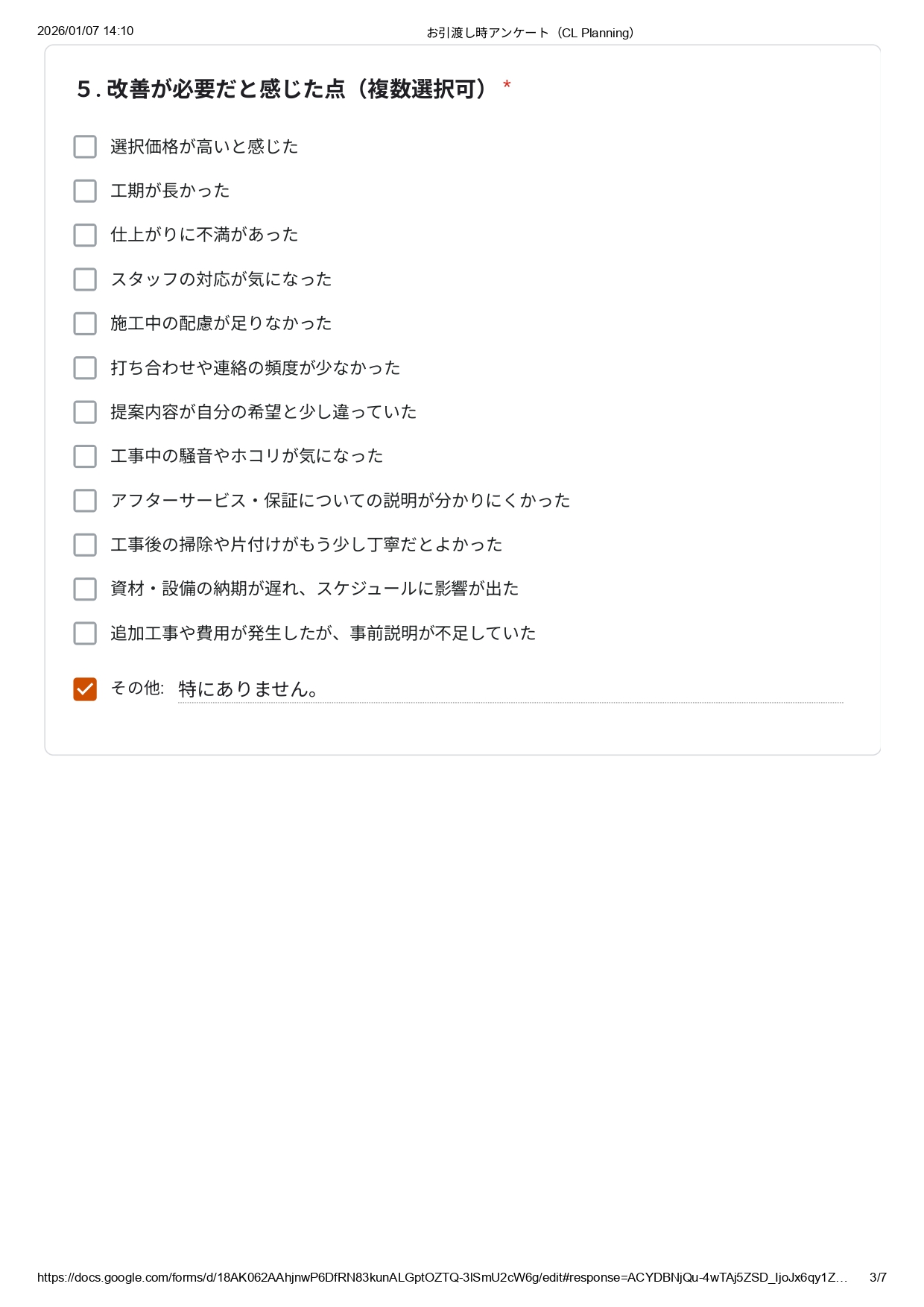The width and height of the screenshot is (924, 1307).
Task: Click the その他 label text
Action: (137, 689)
